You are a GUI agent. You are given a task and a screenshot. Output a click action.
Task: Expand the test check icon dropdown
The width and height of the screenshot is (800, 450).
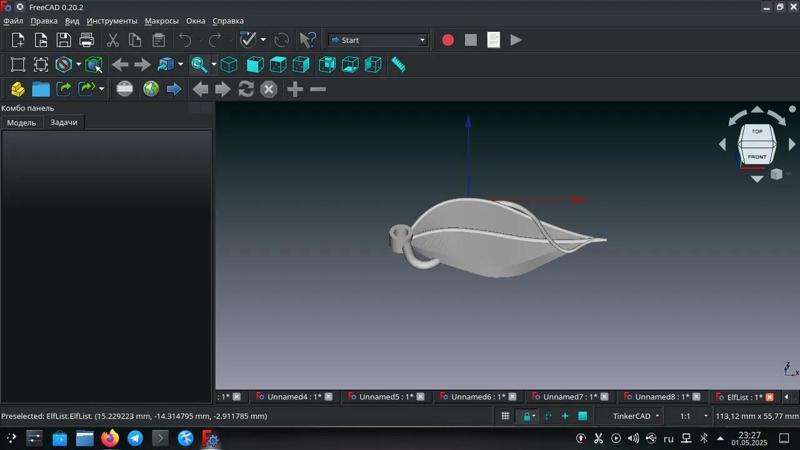pyautogui.click(x=263, y=40)
